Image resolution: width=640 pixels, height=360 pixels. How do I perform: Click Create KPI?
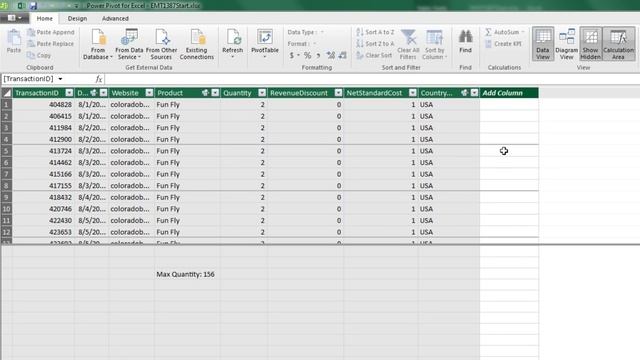click(504, 44)
